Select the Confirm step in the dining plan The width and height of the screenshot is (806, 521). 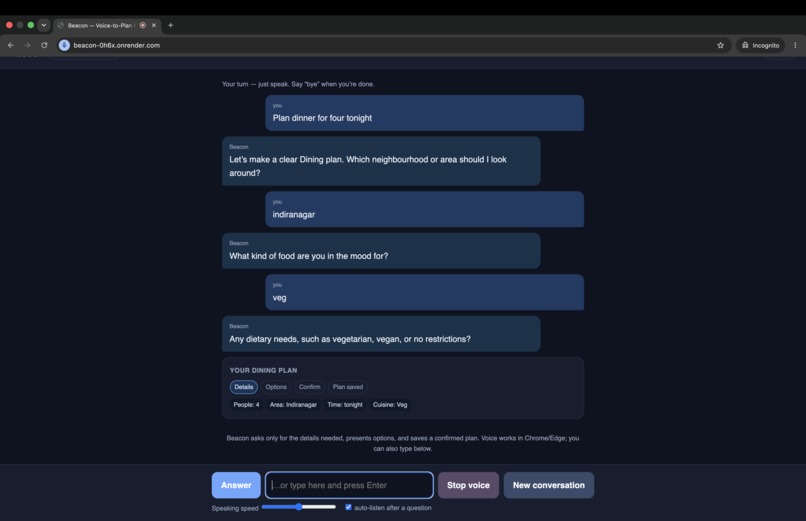coord(309,387)
